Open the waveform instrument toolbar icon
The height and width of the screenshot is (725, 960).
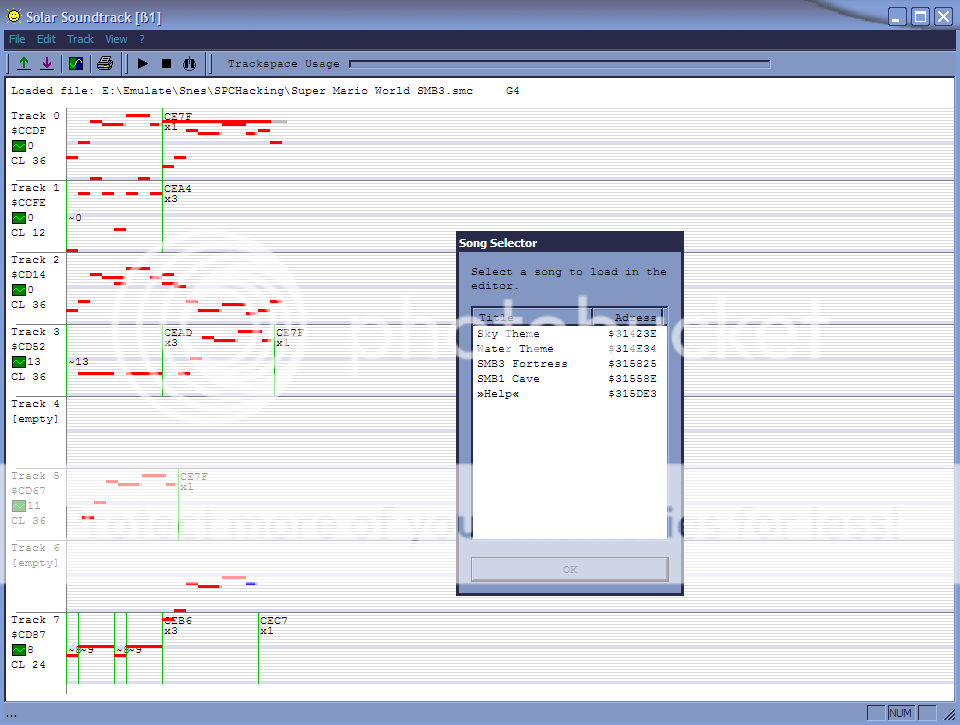(76, 64)
